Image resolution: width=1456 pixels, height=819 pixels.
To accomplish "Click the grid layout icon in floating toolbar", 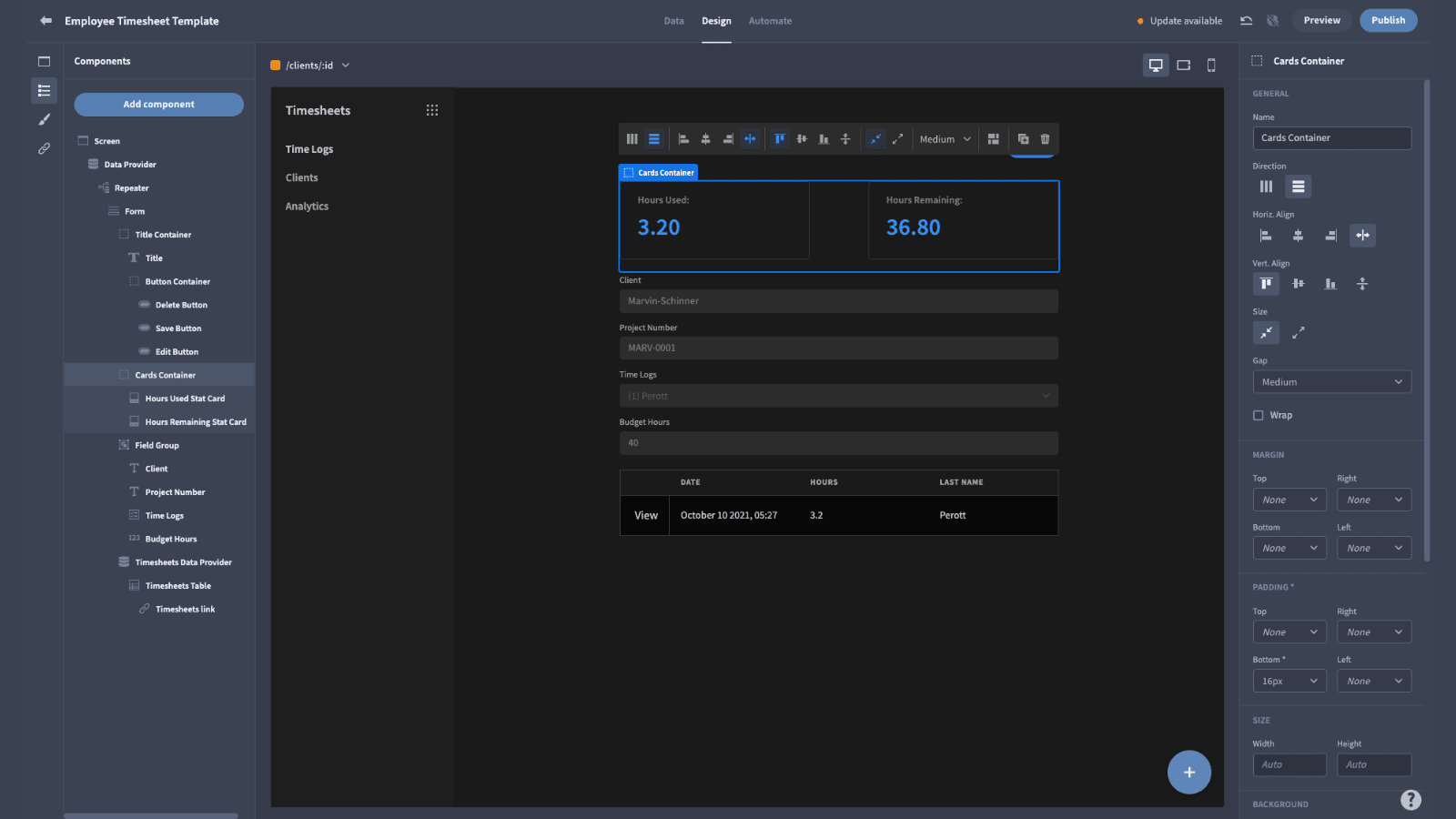I will click(994, 139).
